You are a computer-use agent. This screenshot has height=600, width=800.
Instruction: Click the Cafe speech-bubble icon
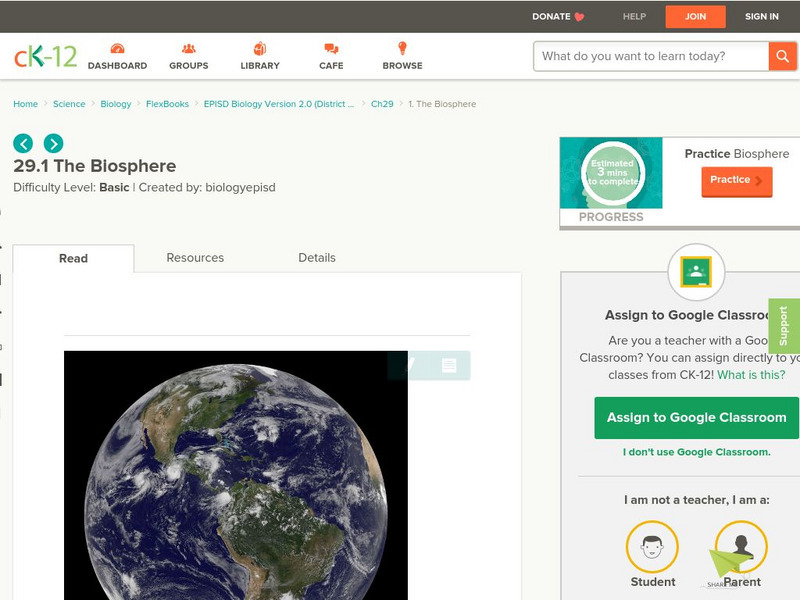(329, 47)
